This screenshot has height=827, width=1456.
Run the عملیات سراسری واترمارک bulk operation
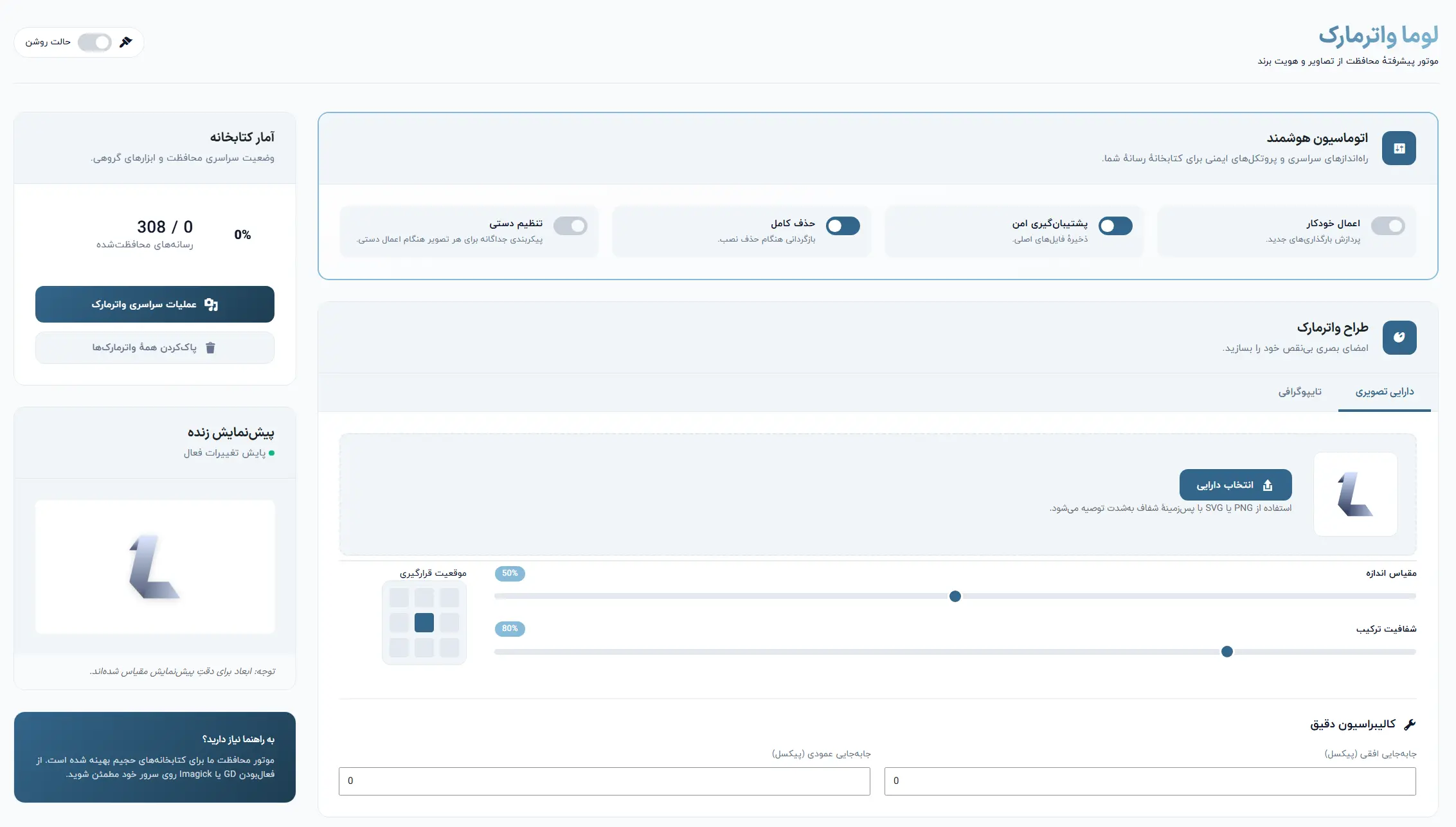click(155, 304)
